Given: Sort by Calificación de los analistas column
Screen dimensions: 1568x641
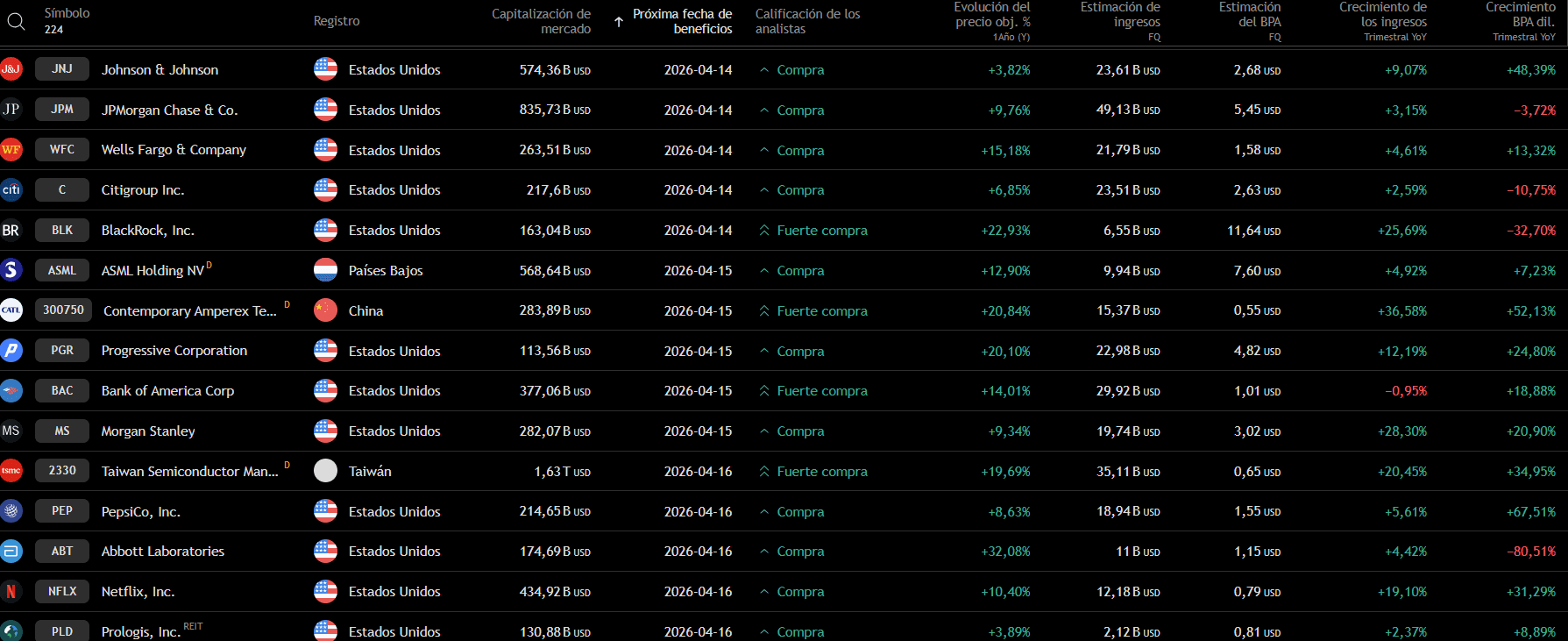Looking at the screenshot, I should pyautogui.click(x=807, y=21).
